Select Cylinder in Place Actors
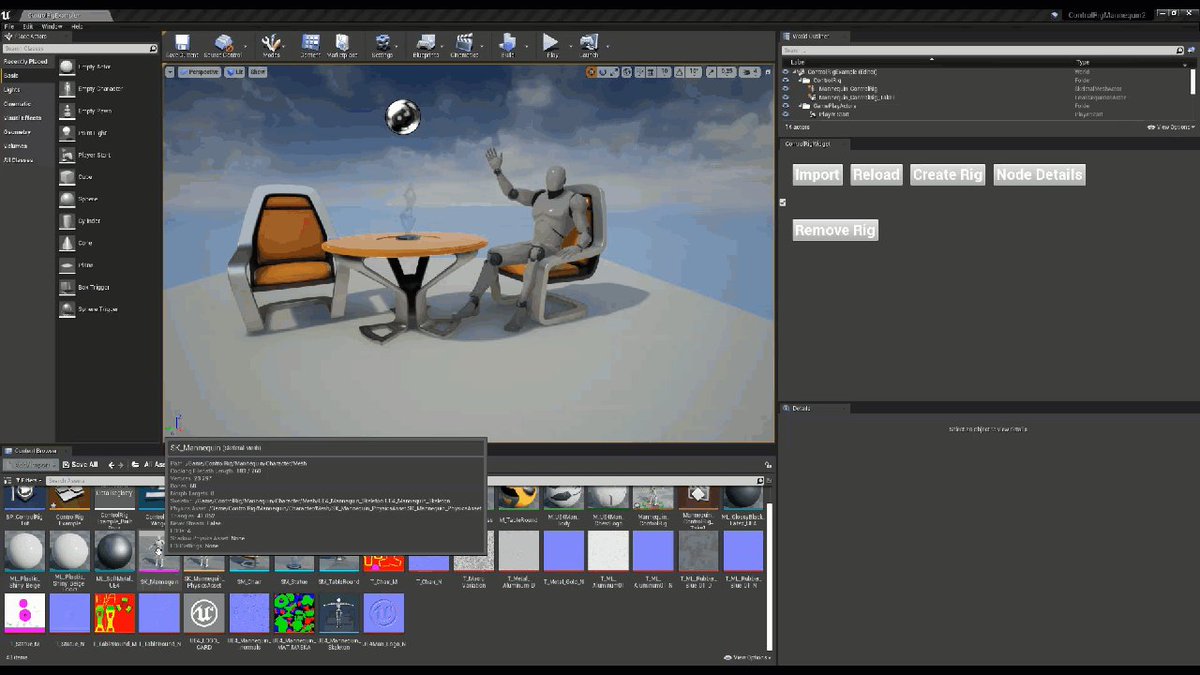Screen dimensions: 1200x675 click(108, 221)
